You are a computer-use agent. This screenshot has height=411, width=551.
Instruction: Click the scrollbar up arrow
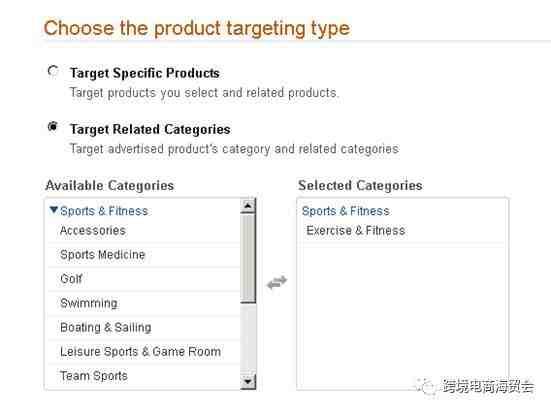[x=248, y=206]
